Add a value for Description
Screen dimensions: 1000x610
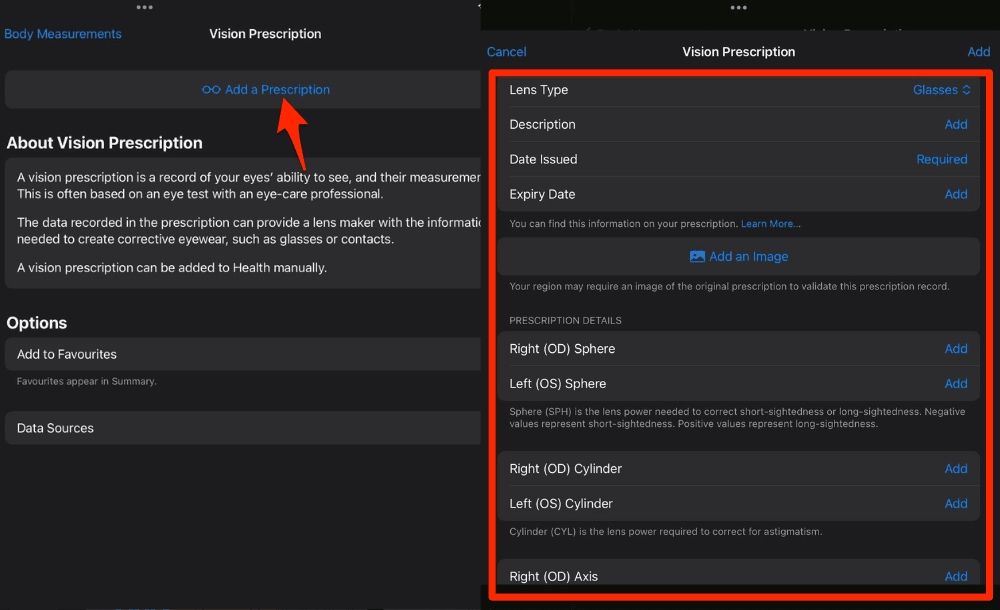click(x=956, y=125)
